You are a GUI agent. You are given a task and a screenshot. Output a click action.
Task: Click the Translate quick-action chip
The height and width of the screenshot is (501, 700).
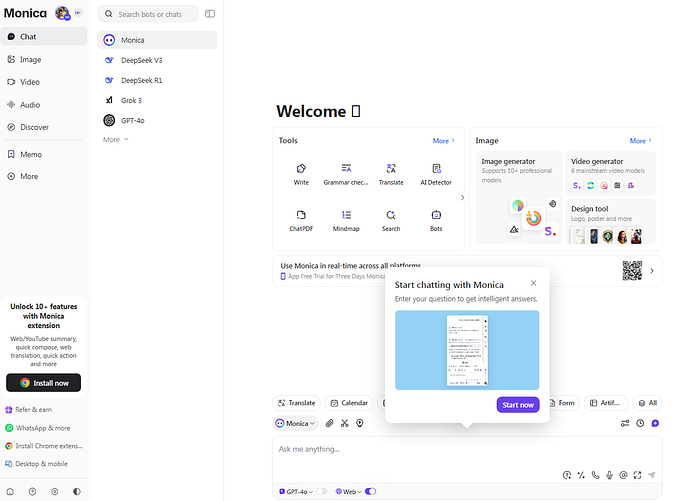click(296, 403)
